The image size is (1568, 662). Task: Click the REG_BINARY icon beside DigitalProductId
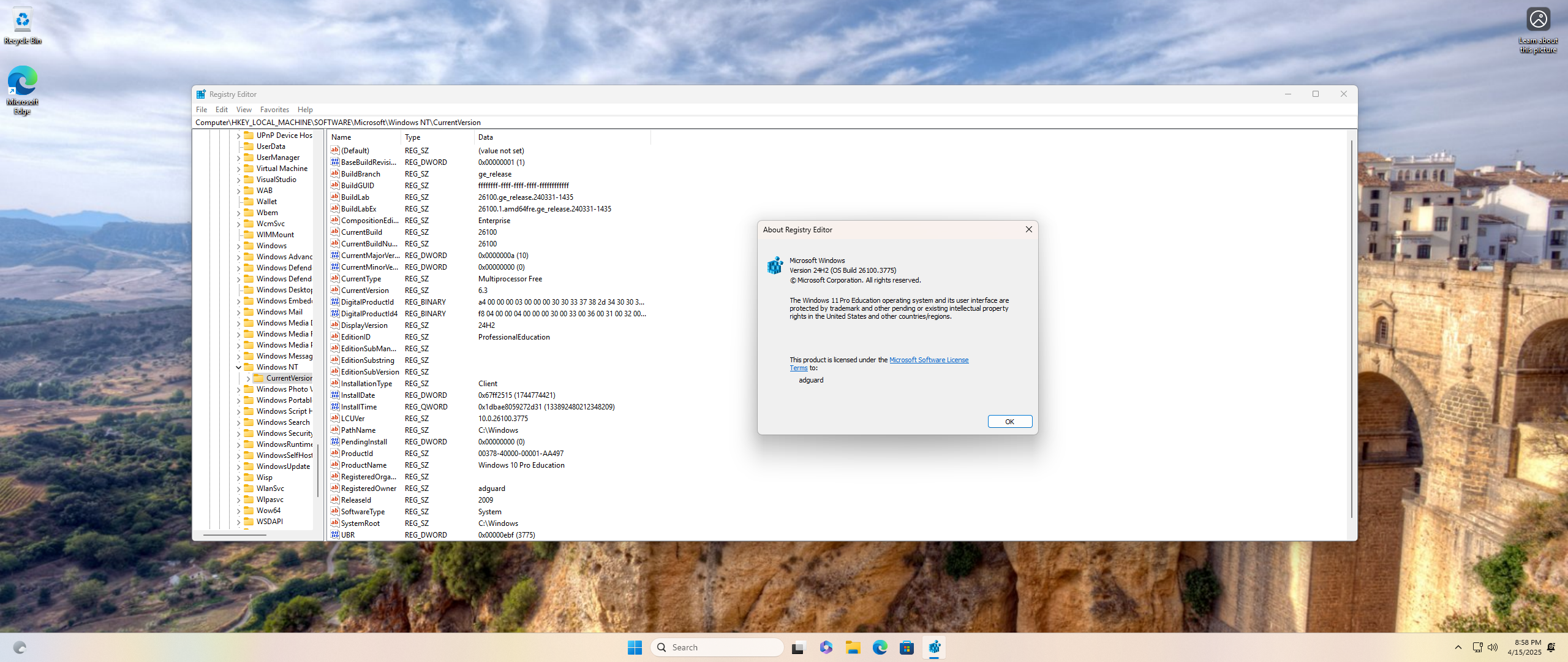[334, 302]
